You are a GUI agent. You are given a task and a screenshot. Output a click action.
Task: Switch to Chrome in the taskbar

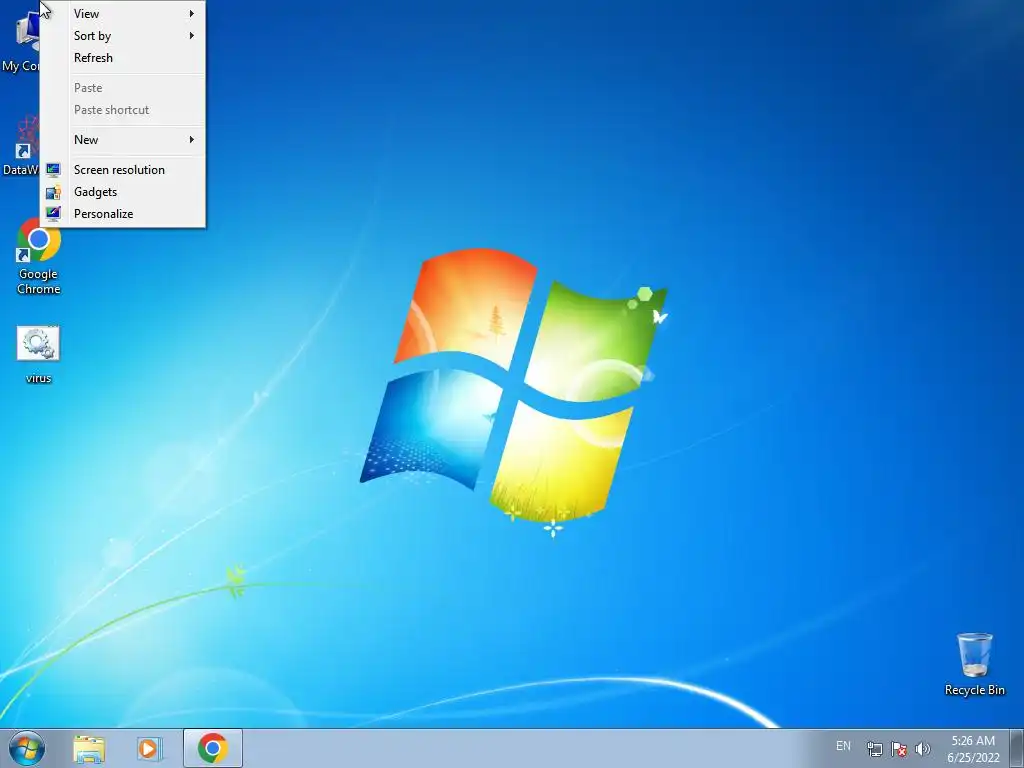click(213, 748)
